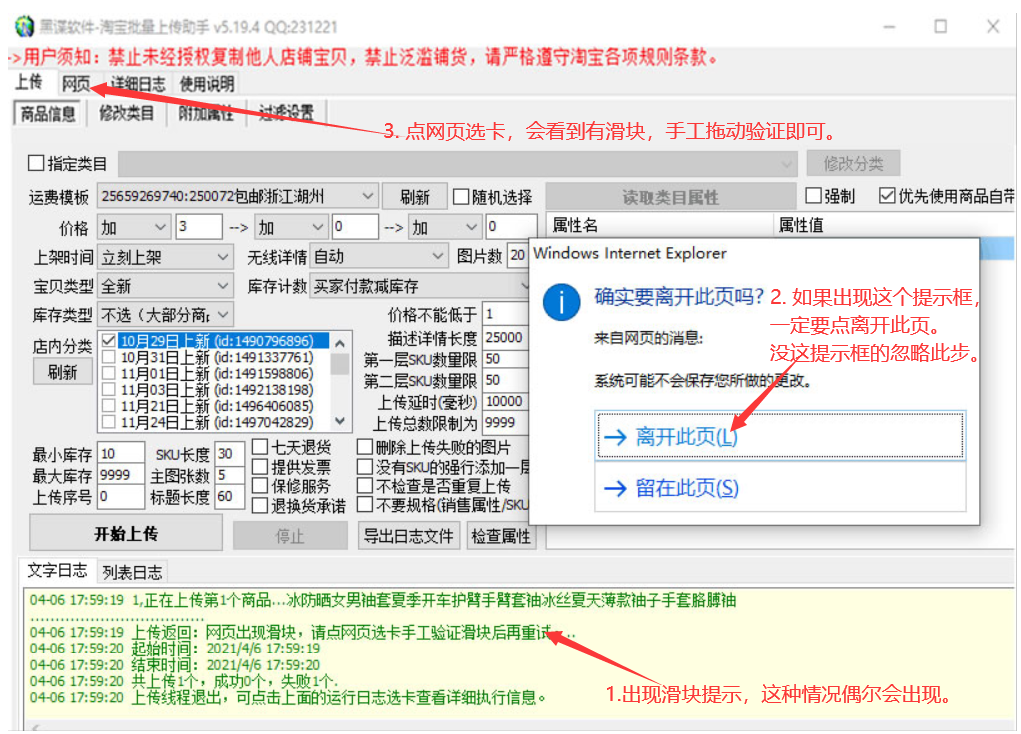This screenshot has height=734, width=1021.
Task: Choose 离开此页(L) in the dialog
Action: pos(780,435)
